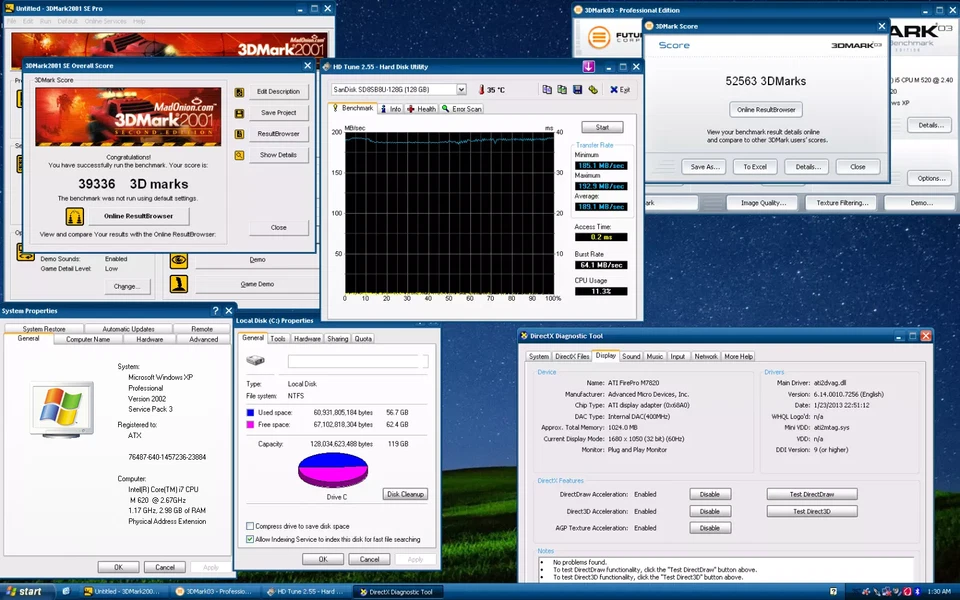Open the ResultBrowser icon in 3DMark2001

(x=239, y=134)
